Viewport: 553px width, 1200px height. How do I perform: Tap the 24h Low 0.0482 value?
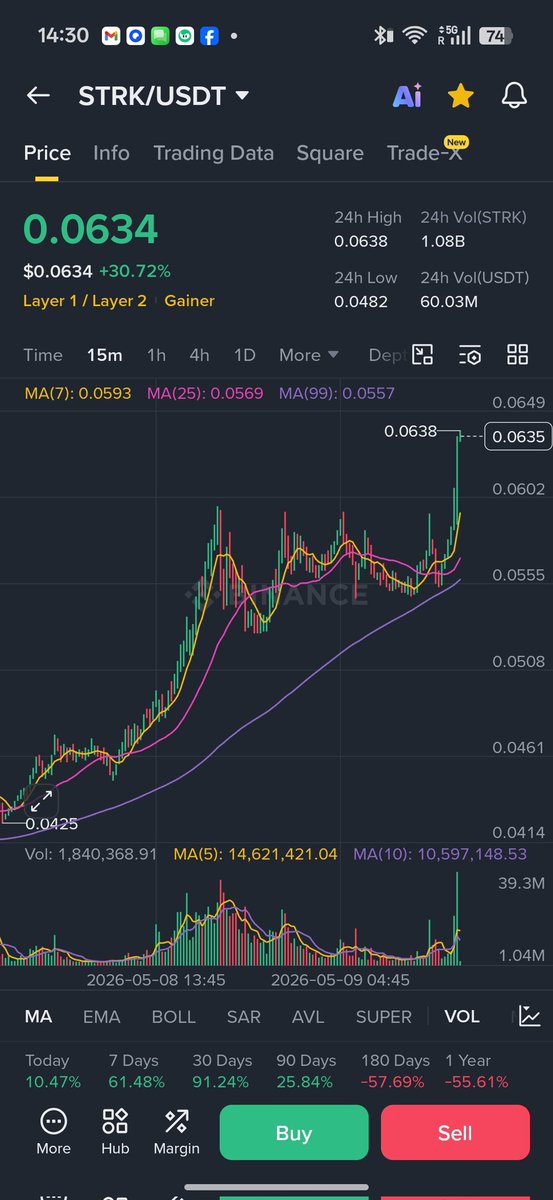pos(360,301)
